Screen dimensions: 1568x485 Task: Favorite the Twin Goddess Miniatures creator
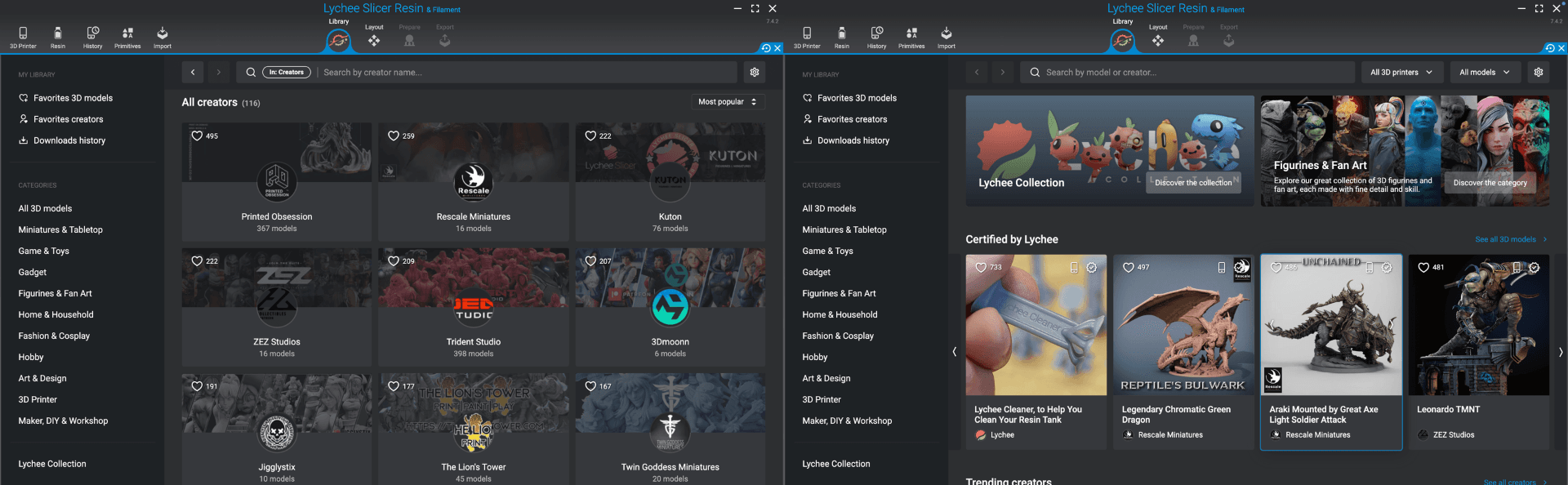[590, 385]
